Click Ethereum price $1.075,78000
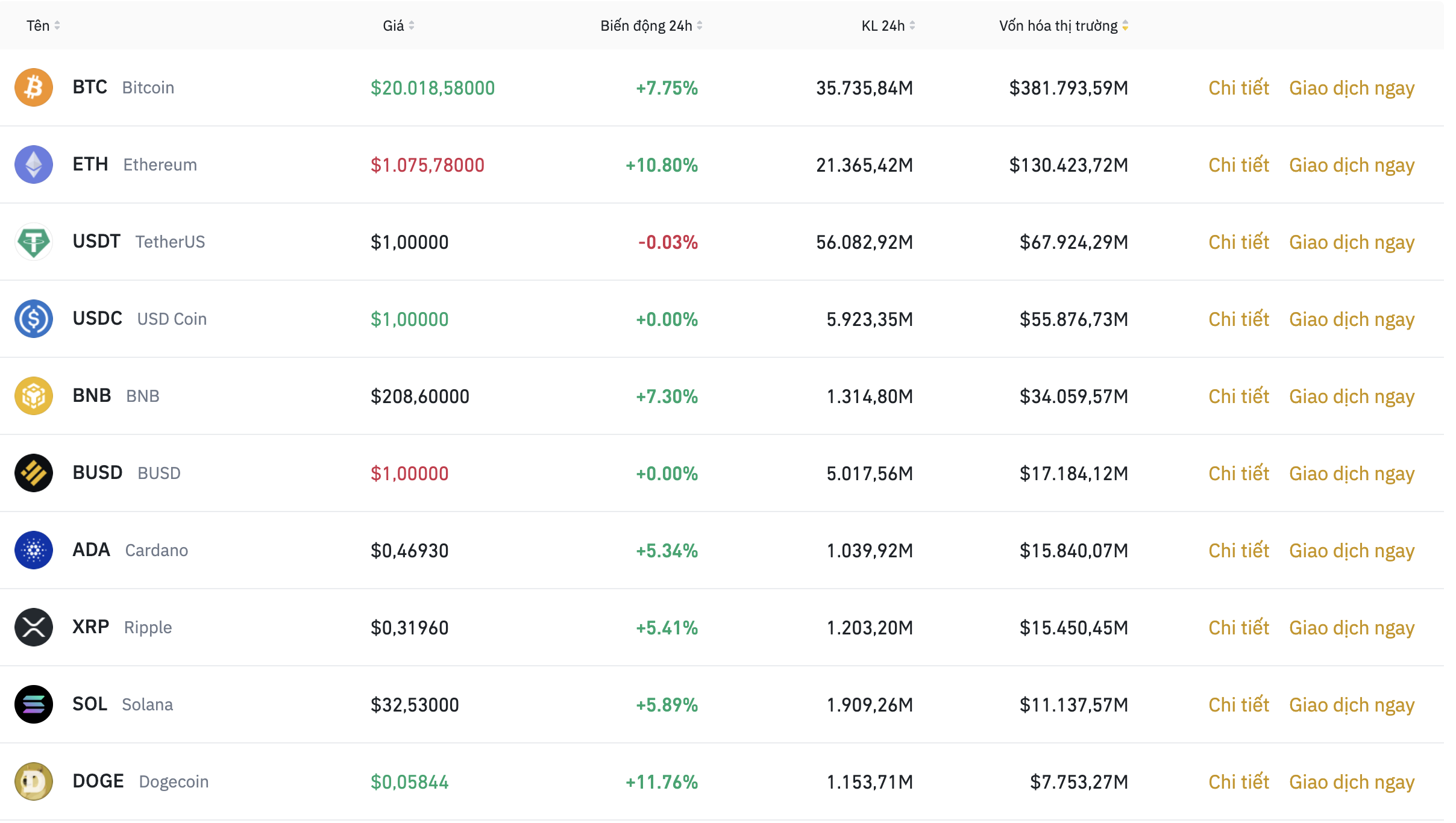This screenshot has width=1456, height=823. tap(427, 165)
